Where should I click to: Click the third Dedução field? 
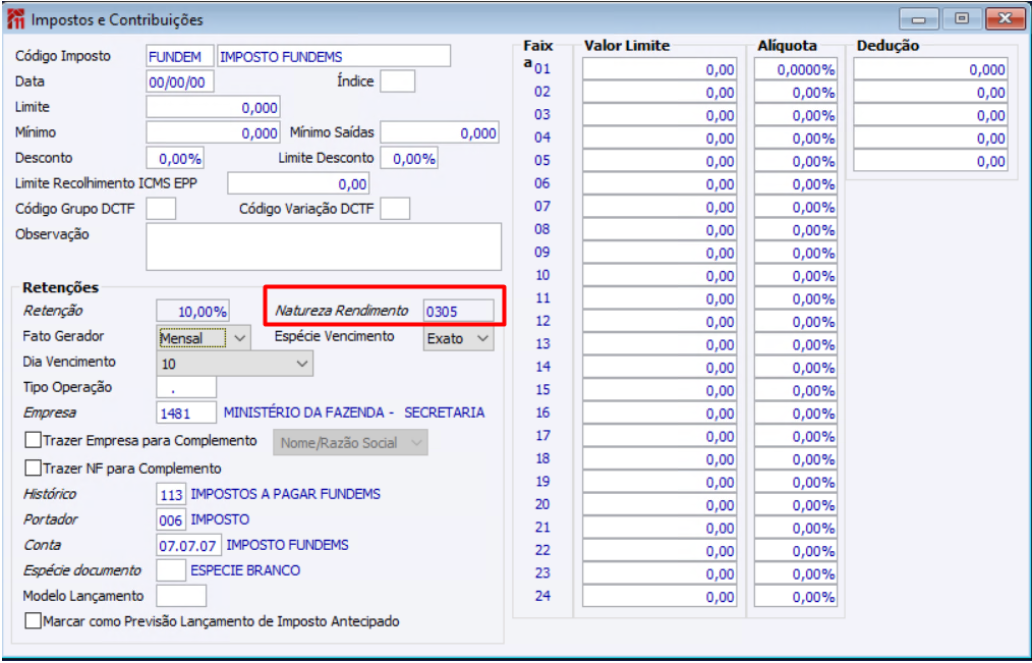(931, 115)
